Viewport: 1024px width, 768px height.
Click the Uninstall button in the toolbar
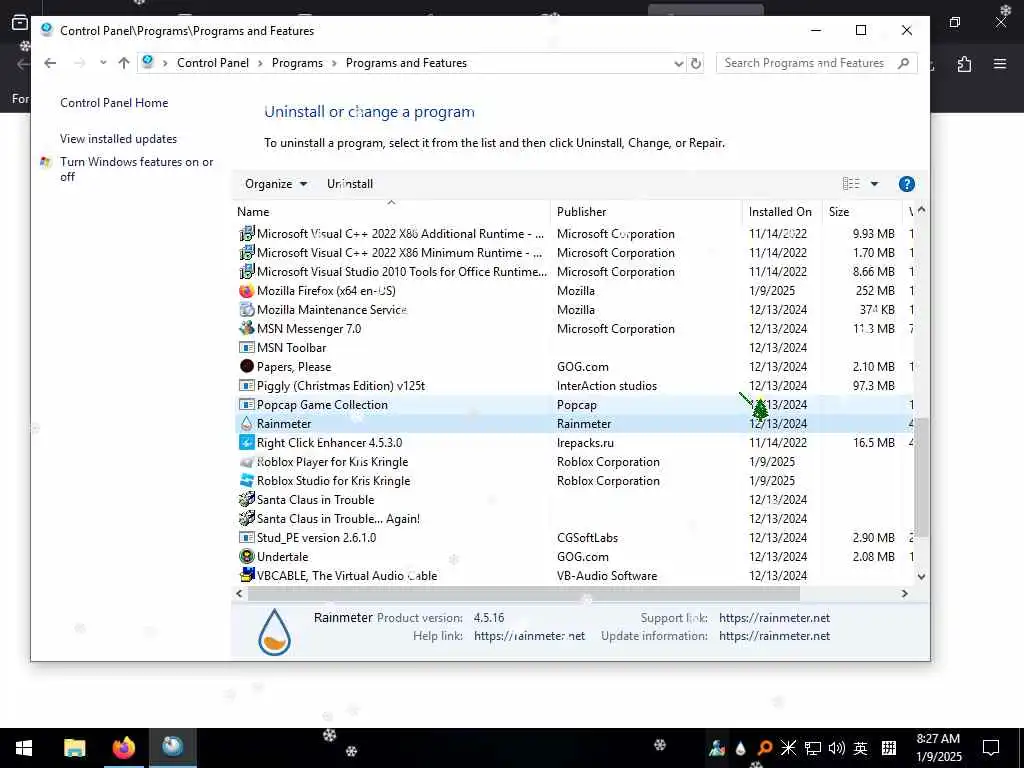[x=350, y=184]
